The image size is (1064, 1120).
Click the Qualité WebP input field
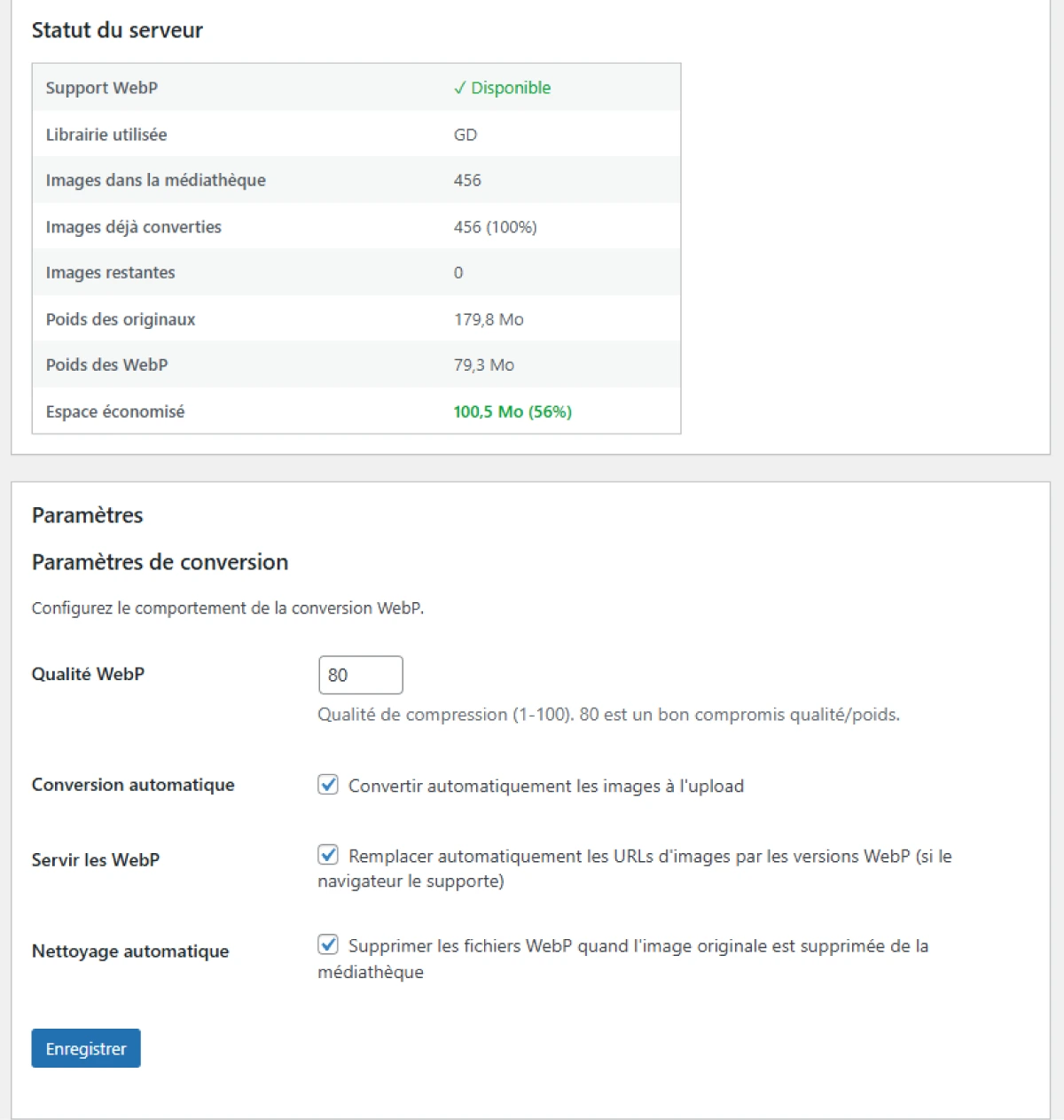(x=360, y=675)
